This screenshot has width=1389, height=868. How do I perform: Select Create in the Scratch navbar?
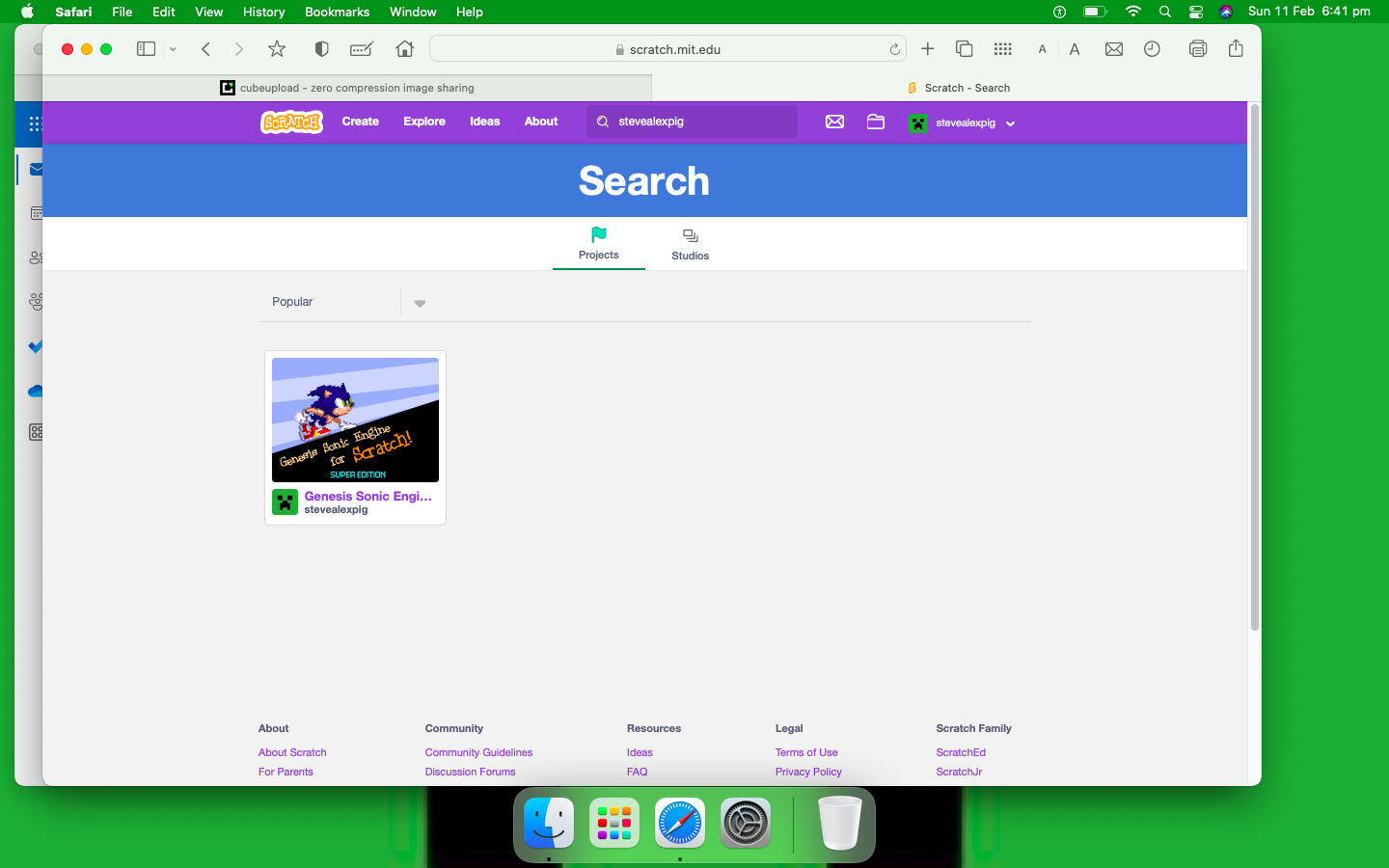click(x=360, y=122)
